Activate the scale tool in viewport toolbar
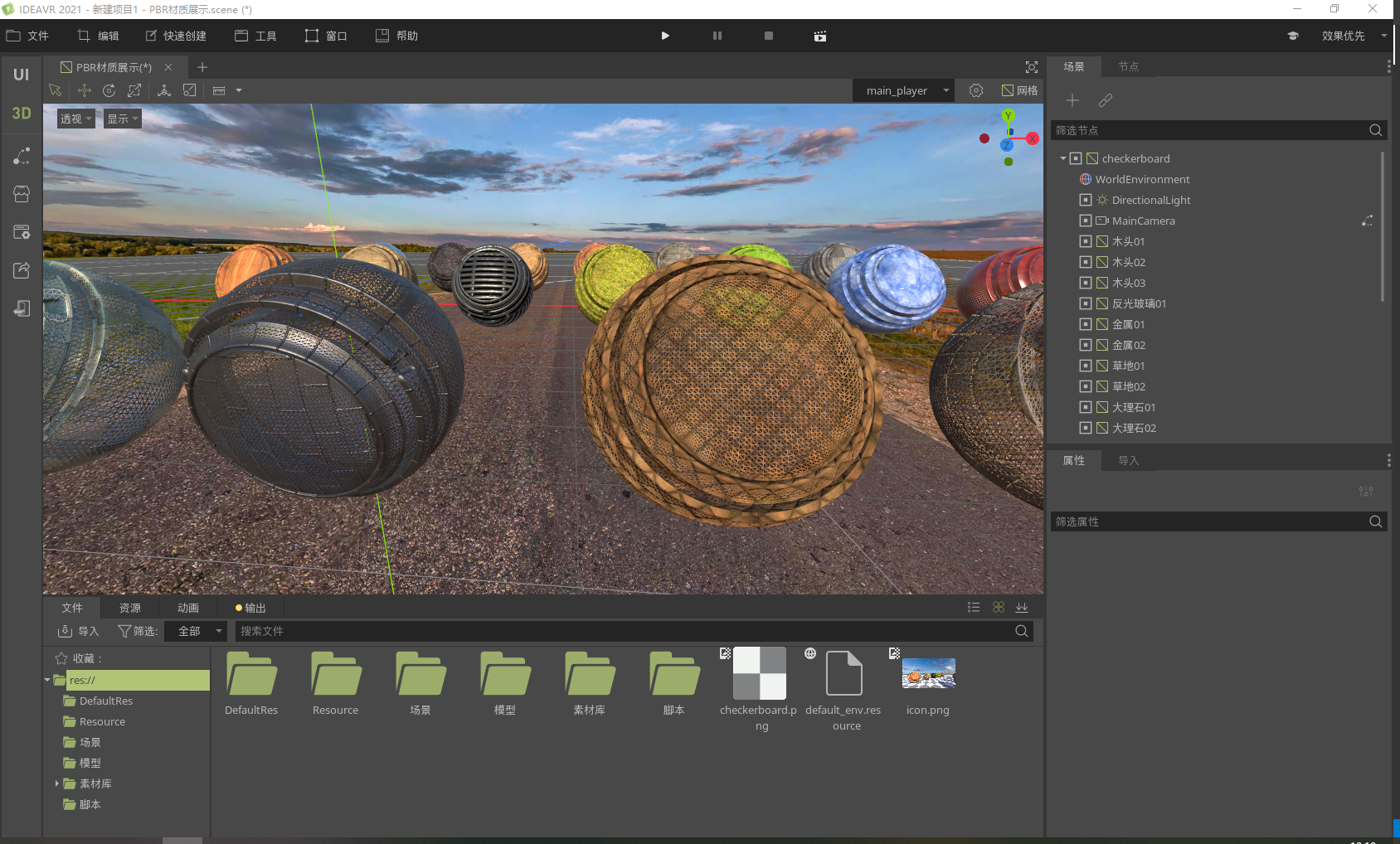The image size is (1400, 844). [x=134, y=90]
